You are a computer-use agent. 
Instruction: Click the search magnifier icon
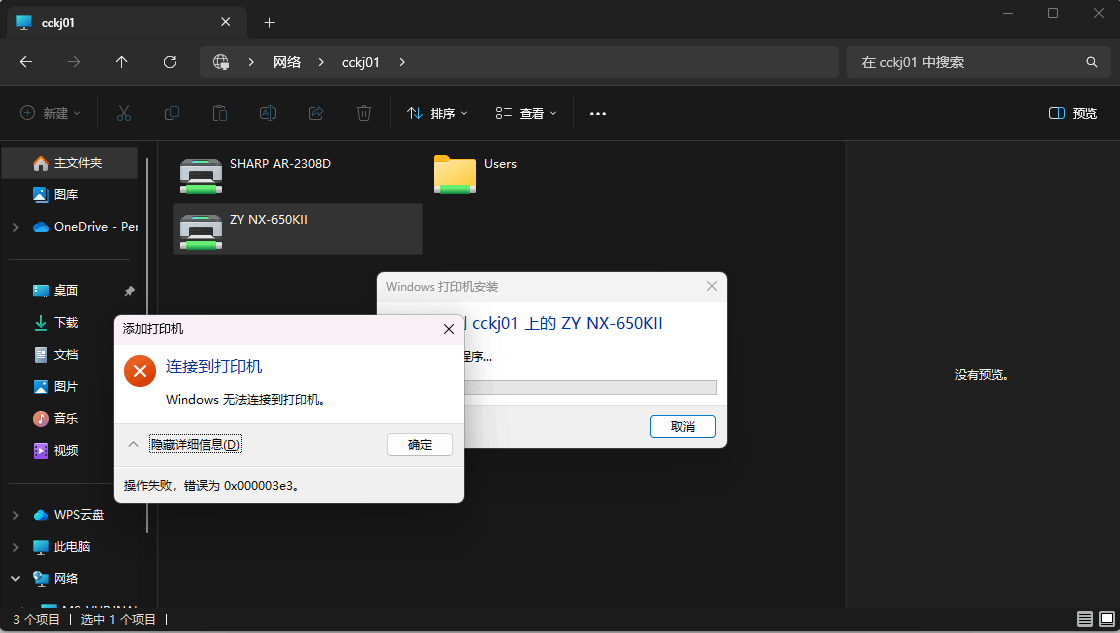[x=1091, y=62]
